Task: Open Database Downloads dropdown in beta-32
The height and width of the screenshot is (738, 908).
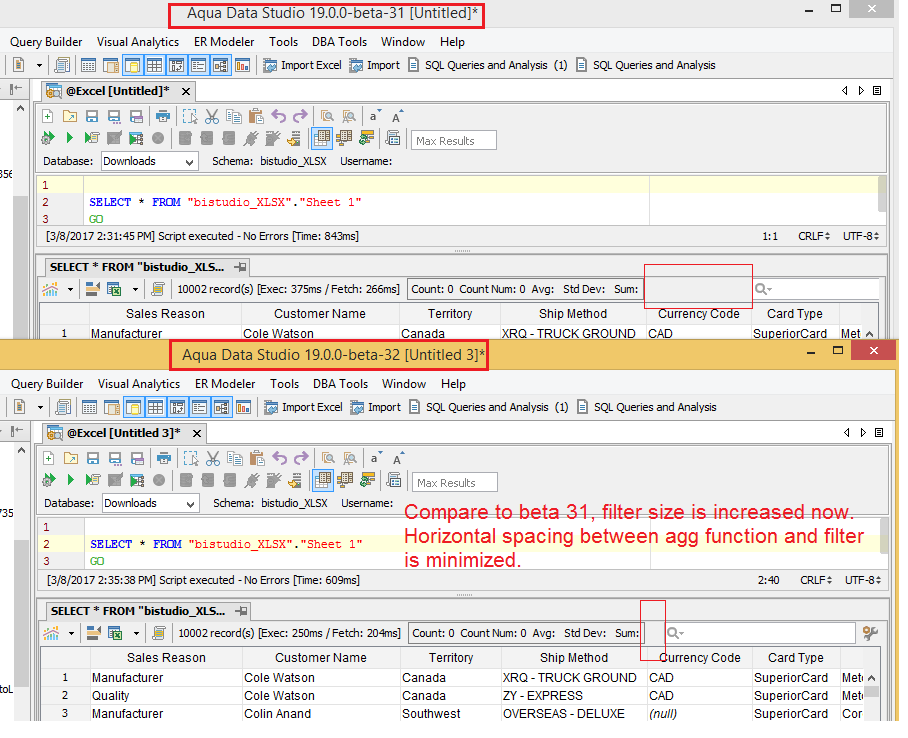Action: point(151,503)
